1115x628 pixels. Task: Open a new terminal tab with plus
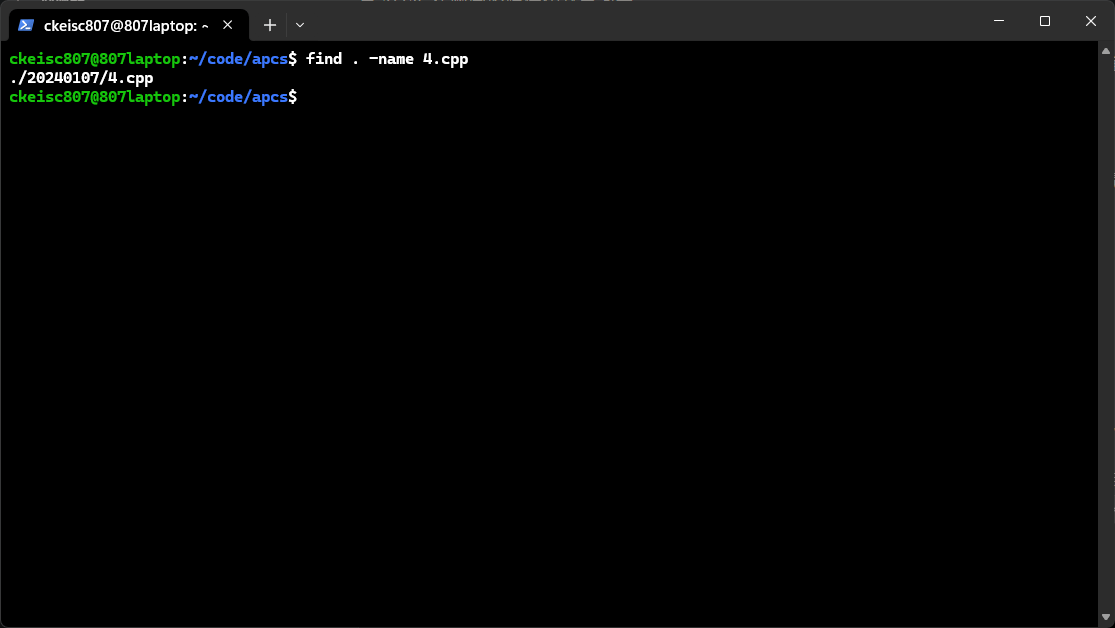[270, 25]
